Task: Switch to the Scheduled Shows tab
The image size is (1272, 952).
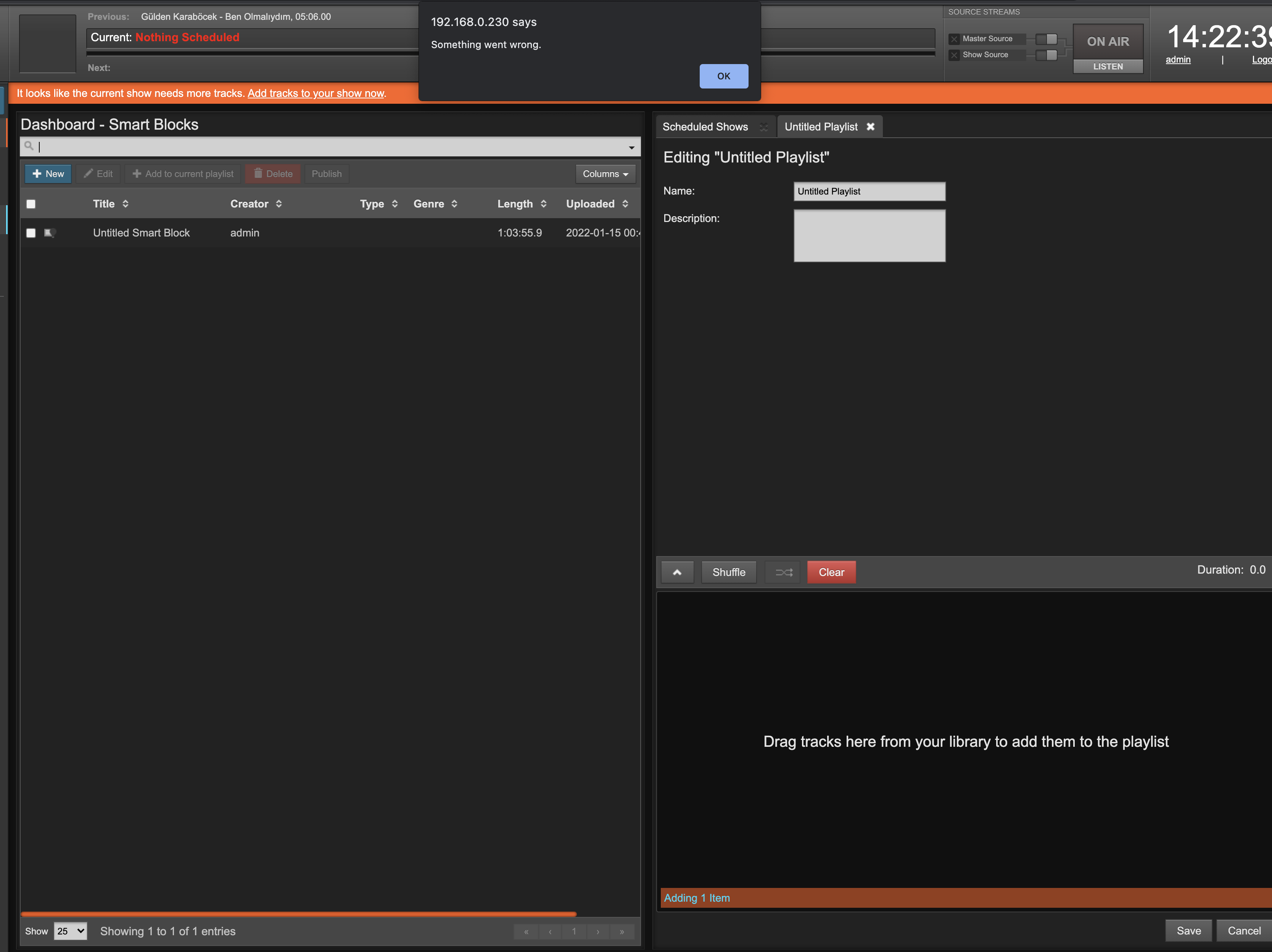Action: [705, 127]
